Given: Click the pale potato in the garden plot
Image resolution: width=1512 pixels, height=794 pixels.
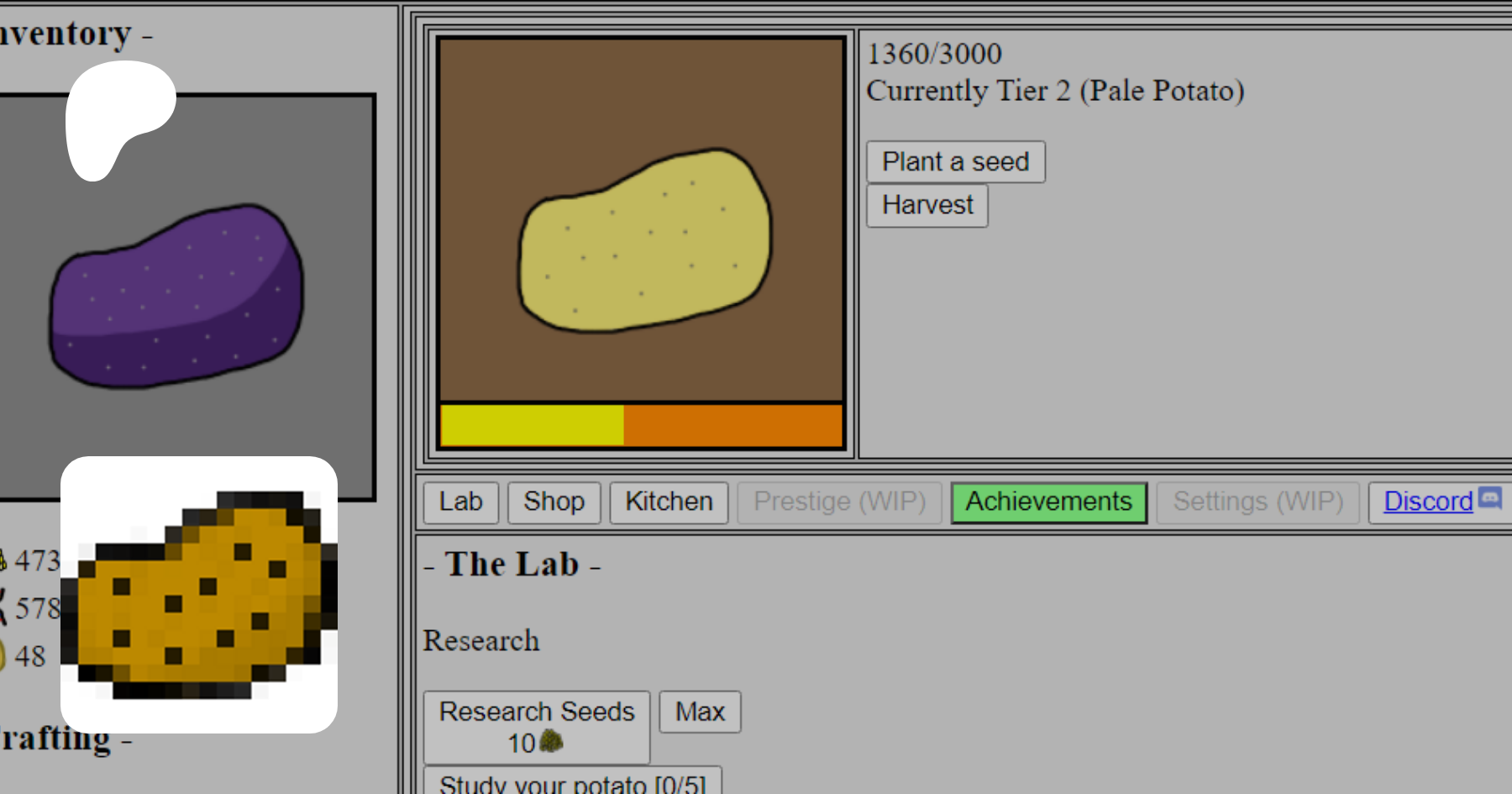Looking at the screenshot, I should pyautogui.click(x=644, y=242).
